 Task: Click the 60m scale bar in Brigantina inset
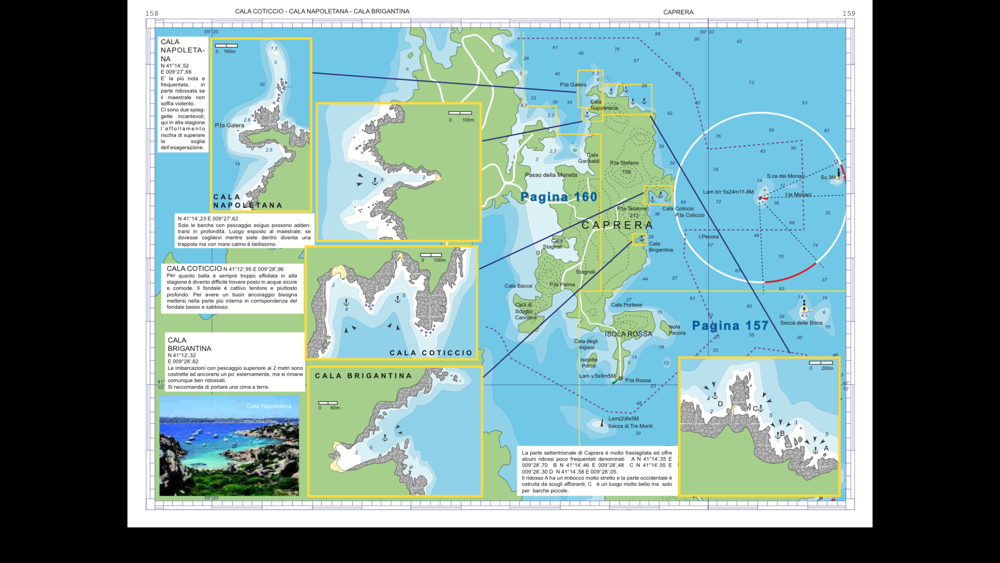pos(328,403)
